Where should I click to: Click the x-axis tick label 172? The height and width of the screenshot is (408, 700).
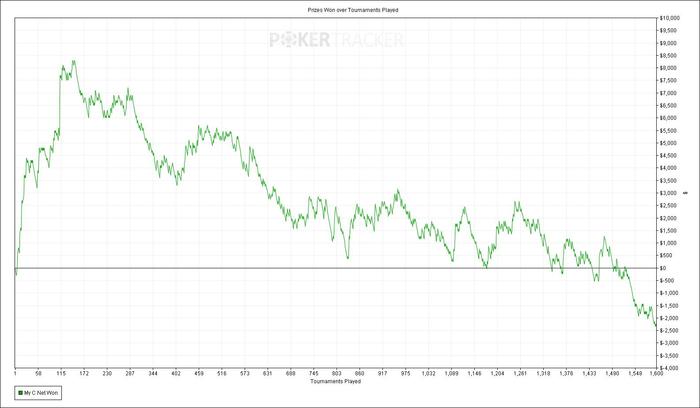(x=84, y=373)
